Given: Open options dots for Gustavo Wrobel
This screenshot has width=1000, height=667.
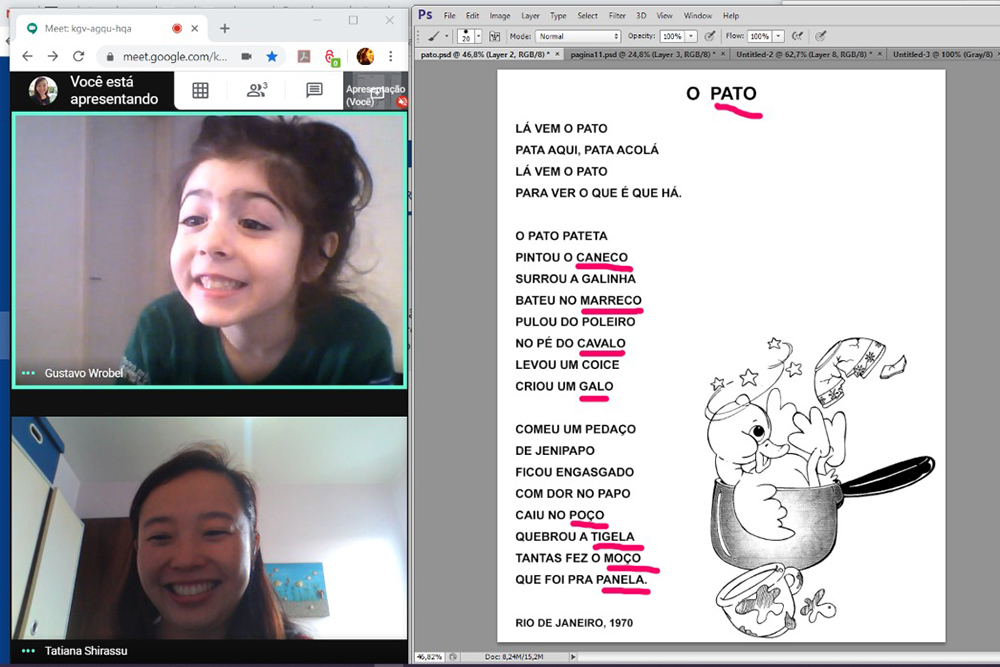Looking at the screenshot, I should pyautogui.click(x=28, y=373).
